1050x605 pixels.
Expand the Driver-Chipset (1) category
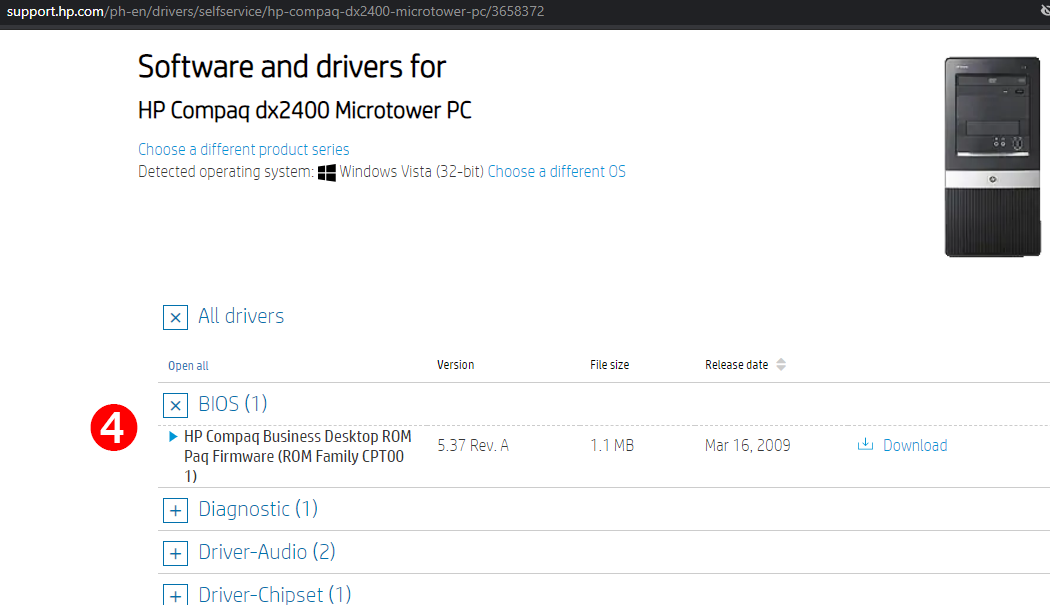pyautogui.click(x=175, y=594)
